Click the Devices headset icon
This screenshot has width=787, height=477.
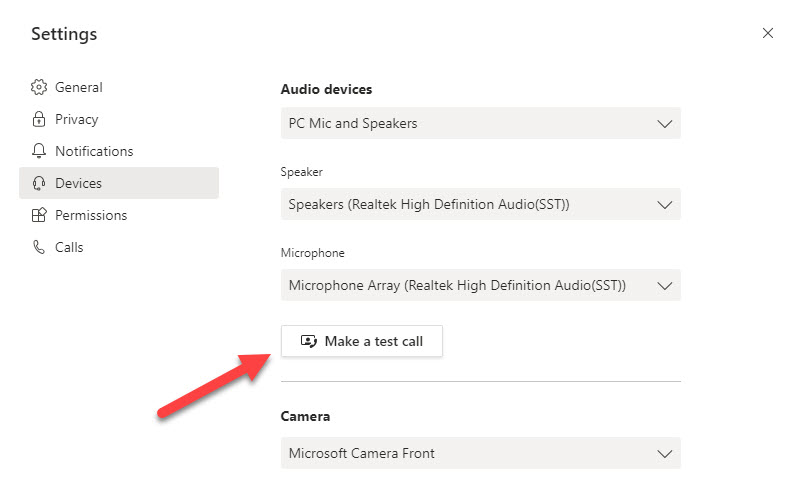click(x=39, y=184)
